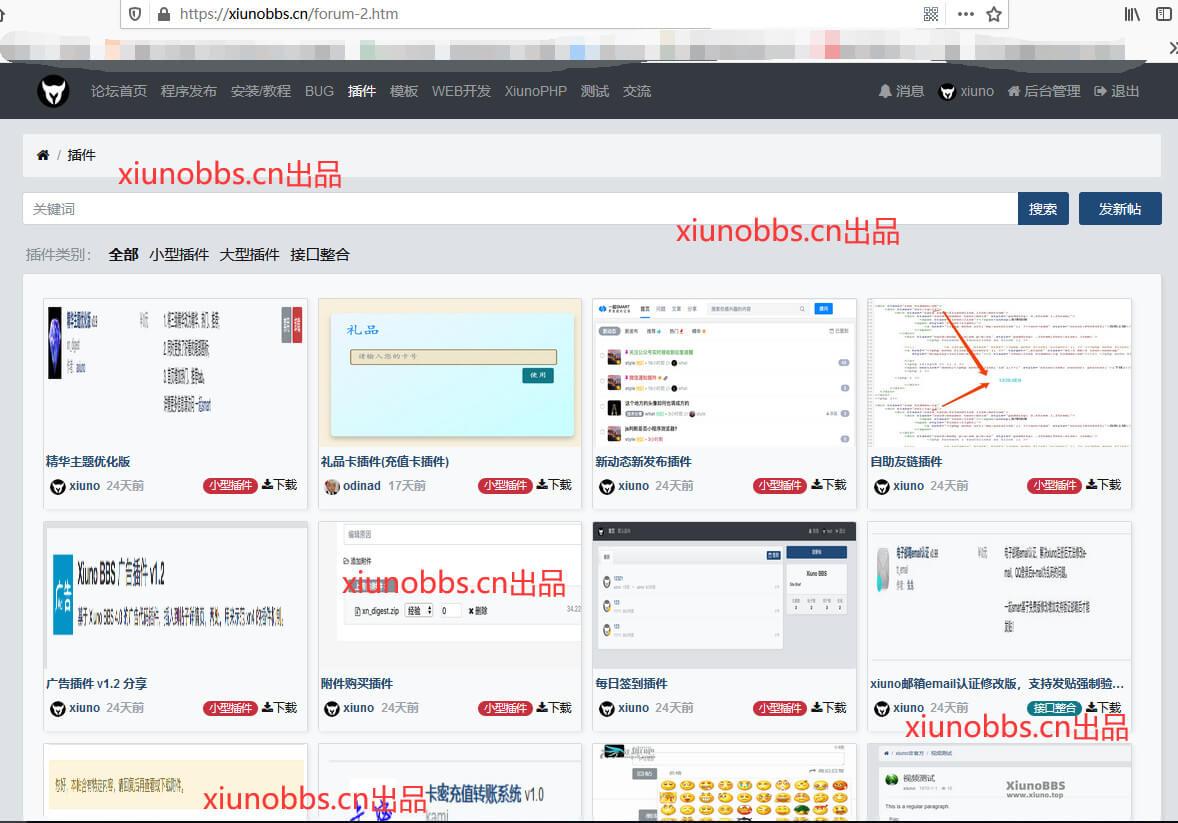Open 新动态新发布插件 thread title
This screenshot has height=823, width=1178.
point(644,461)
